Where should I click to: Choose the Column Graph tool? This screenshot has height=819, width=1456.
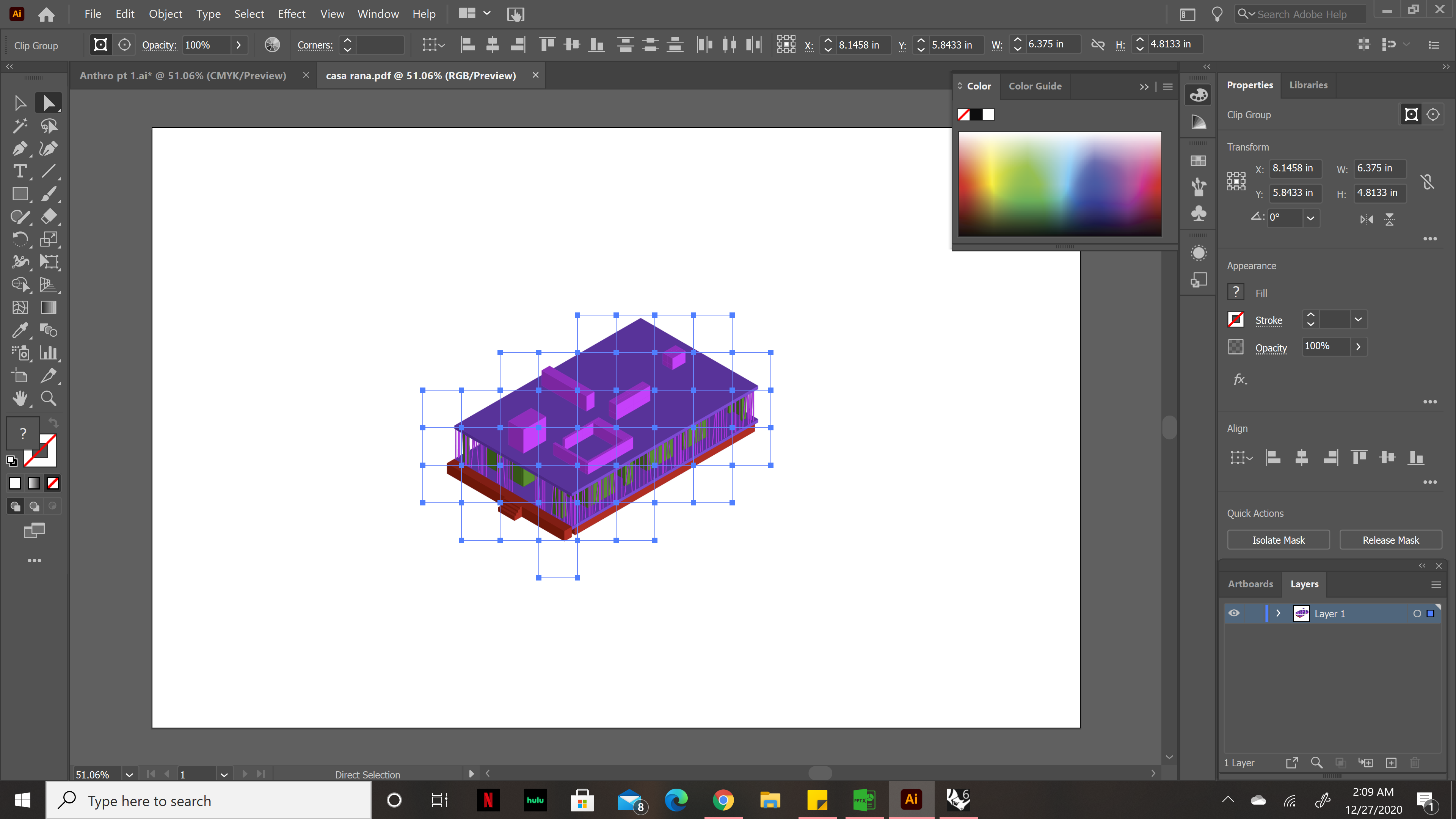pos(49,353)
